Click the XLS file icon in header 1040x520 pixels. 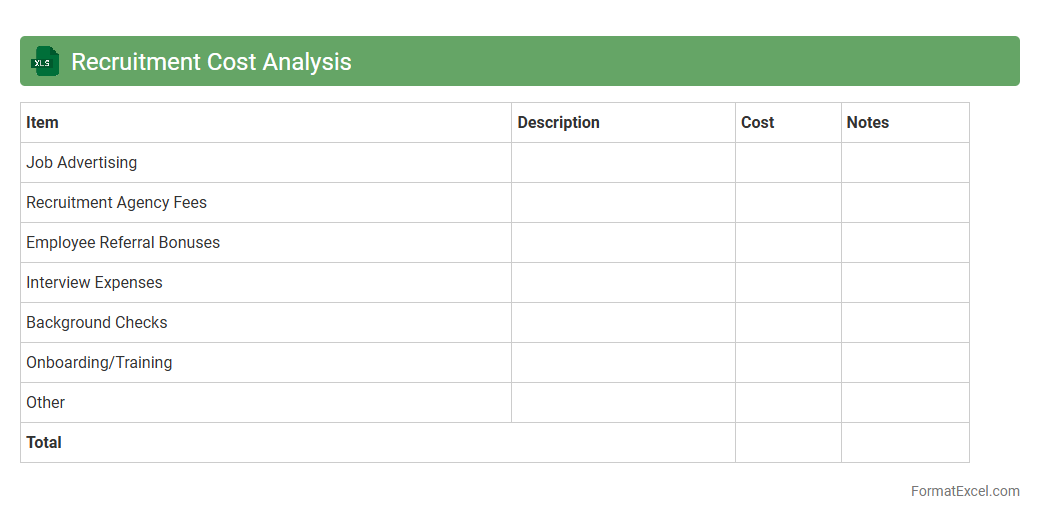(x=45, y=61)
